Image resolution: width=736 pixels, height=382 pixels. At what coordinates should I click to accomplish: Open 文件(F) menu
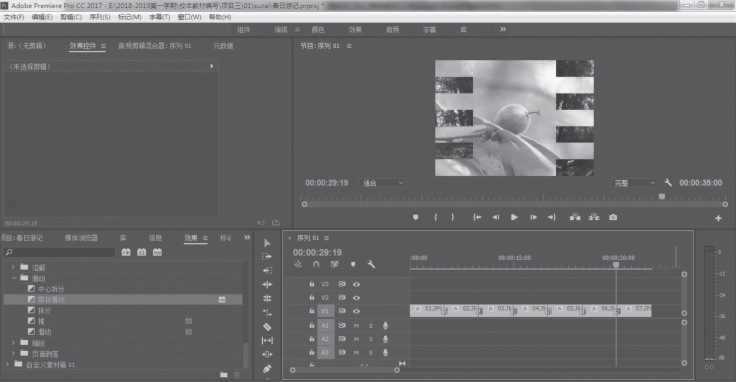pyautogui.click(x=14, y=17)
